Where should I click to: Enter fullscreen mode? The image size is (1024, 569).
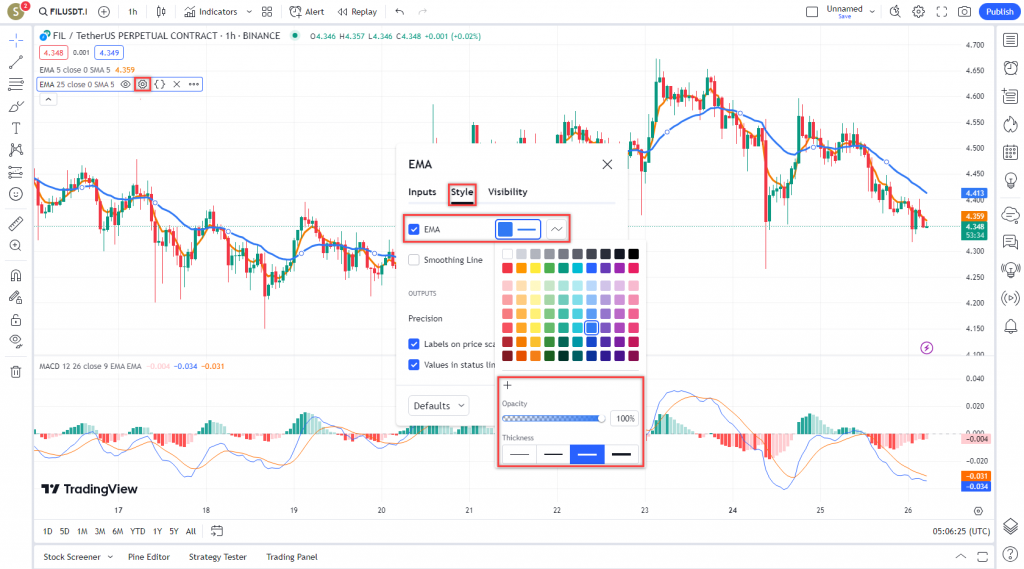point(942,12)
